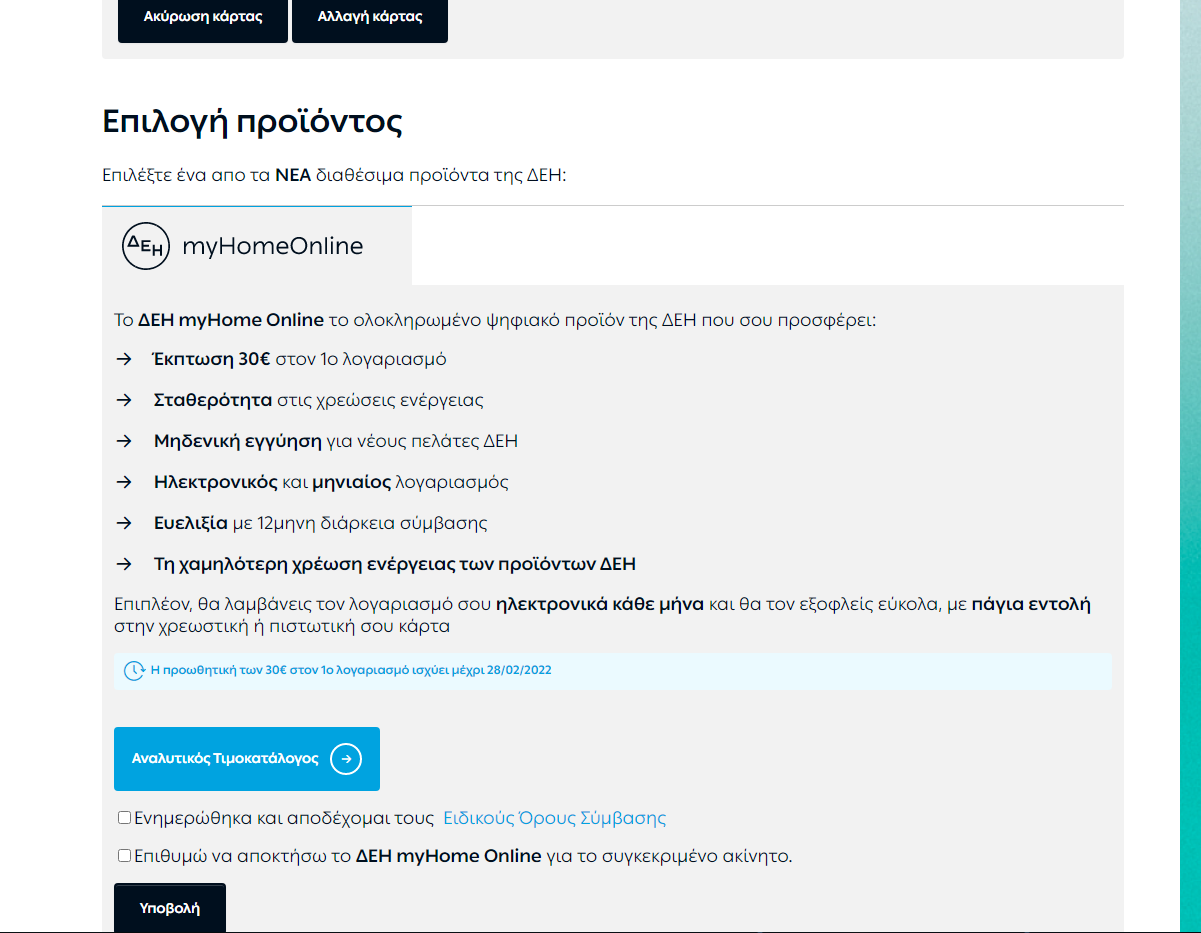Click the arrow bullet beside Τη χαμηλότερη χρέωση
Viewport: 1201px width, 933px height.
[x=124, y=564]
